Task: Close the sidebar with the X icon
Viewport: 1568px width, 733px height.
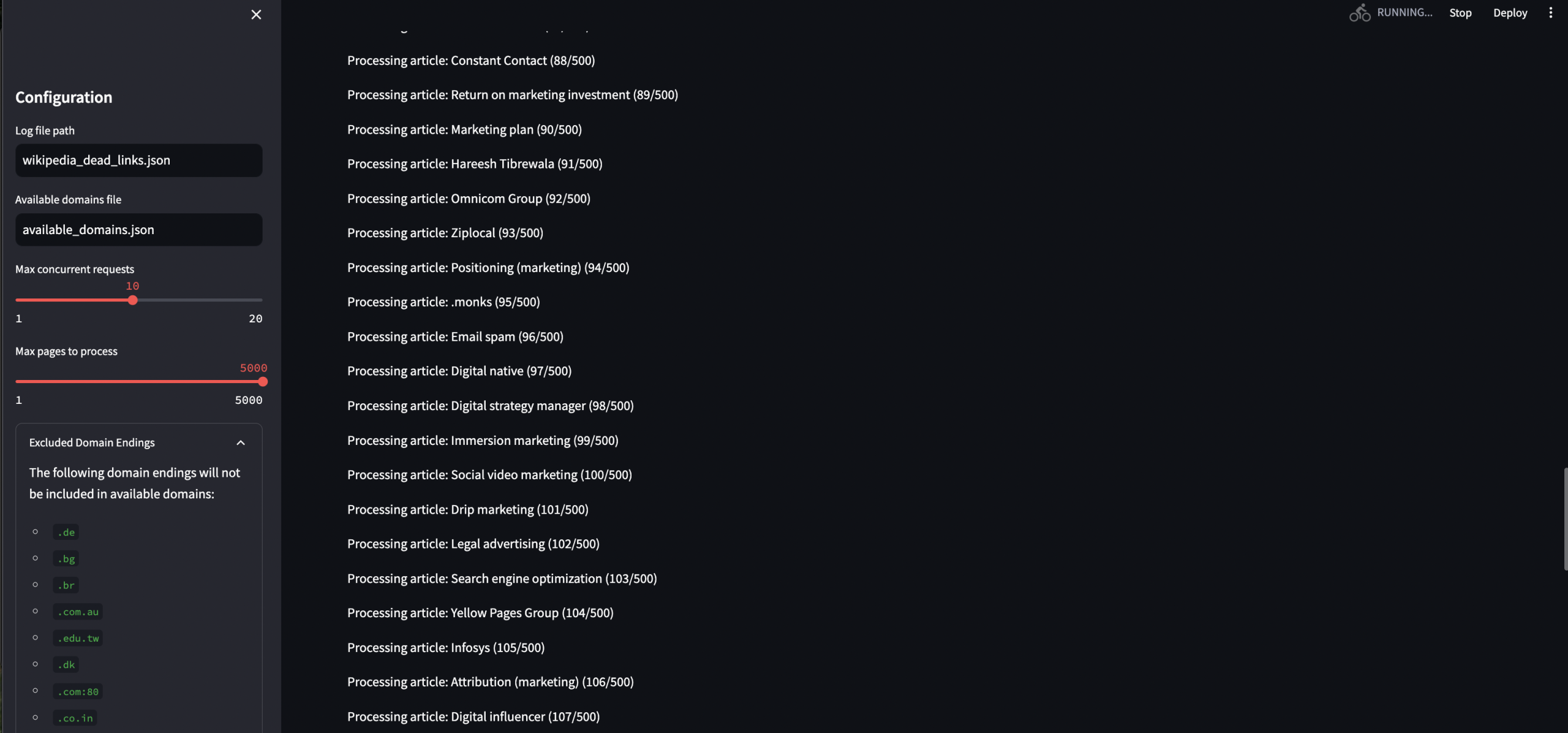Action: (256, 15)
